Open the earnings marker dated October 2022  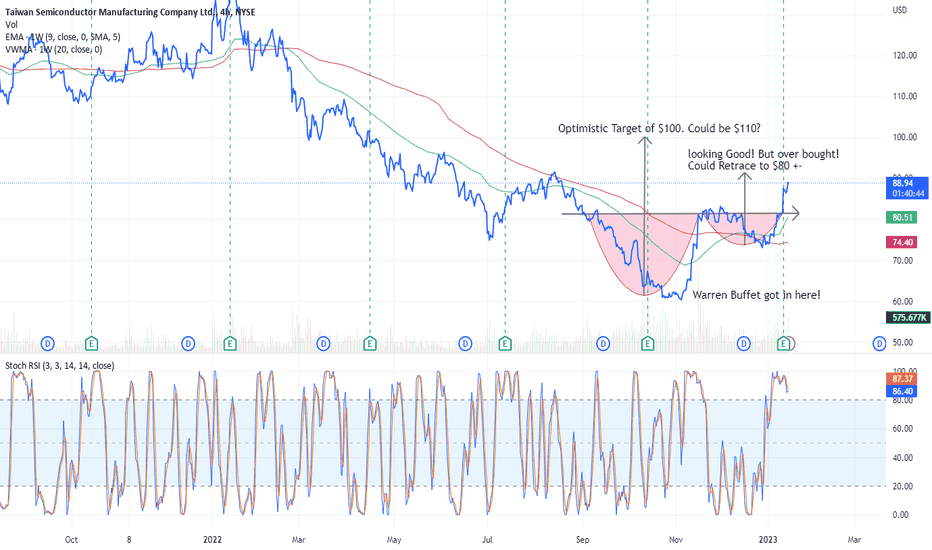pos(647,343)
